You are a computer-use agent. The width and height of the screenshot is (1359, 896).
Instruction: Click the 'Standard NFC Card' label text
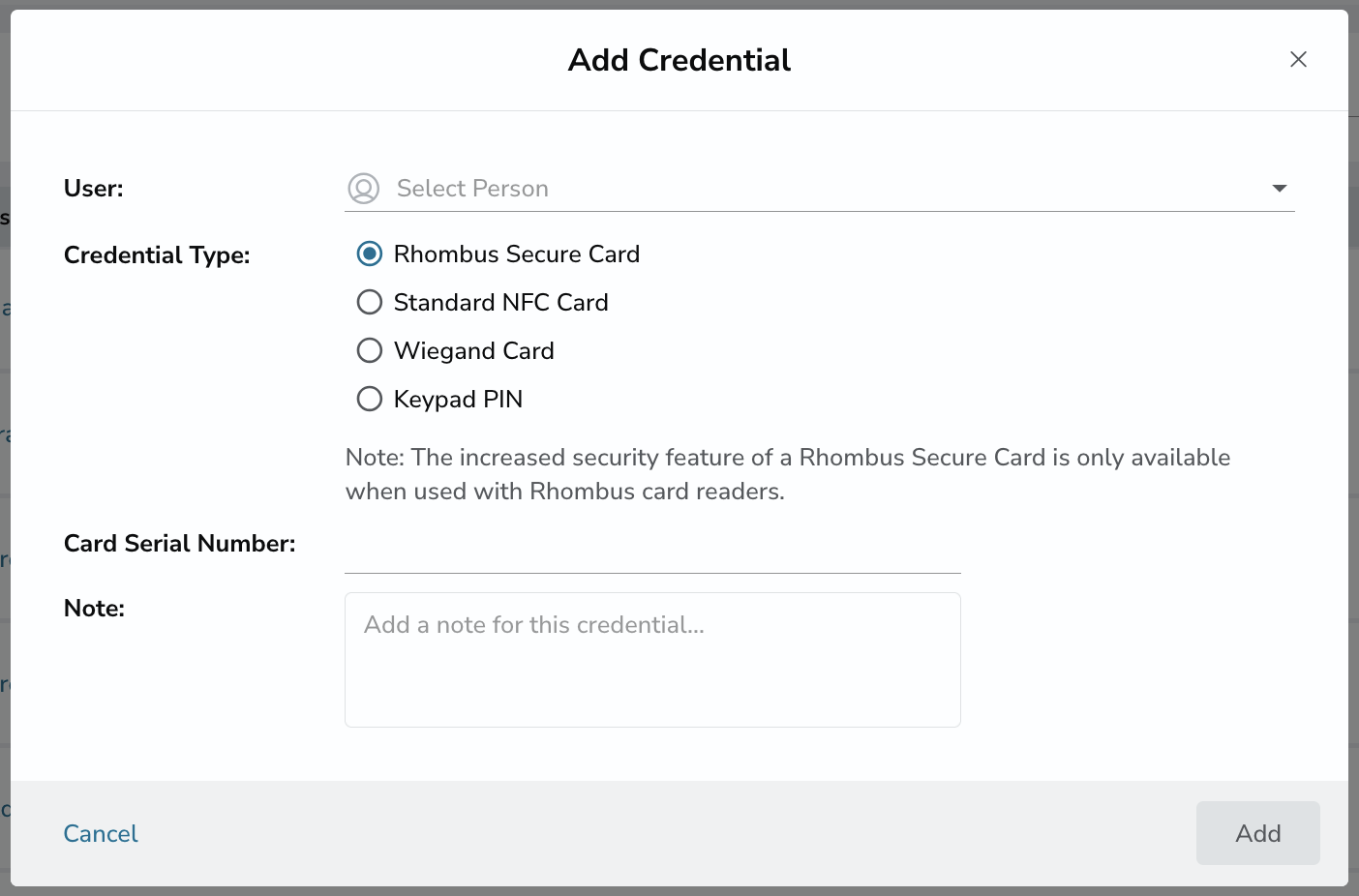[501, 303]
